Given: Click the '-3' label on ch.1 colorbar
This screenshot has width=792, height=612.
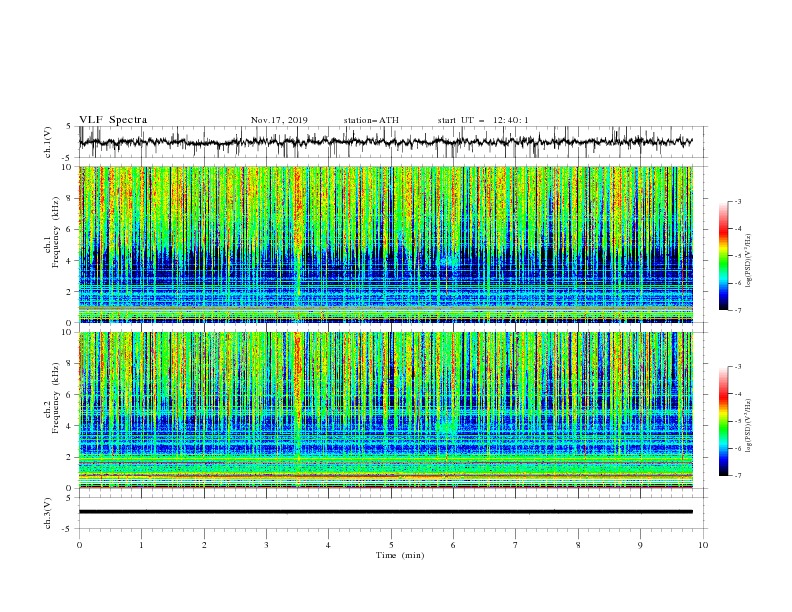Looking at the screenshot, I should [x=737, y=201].
